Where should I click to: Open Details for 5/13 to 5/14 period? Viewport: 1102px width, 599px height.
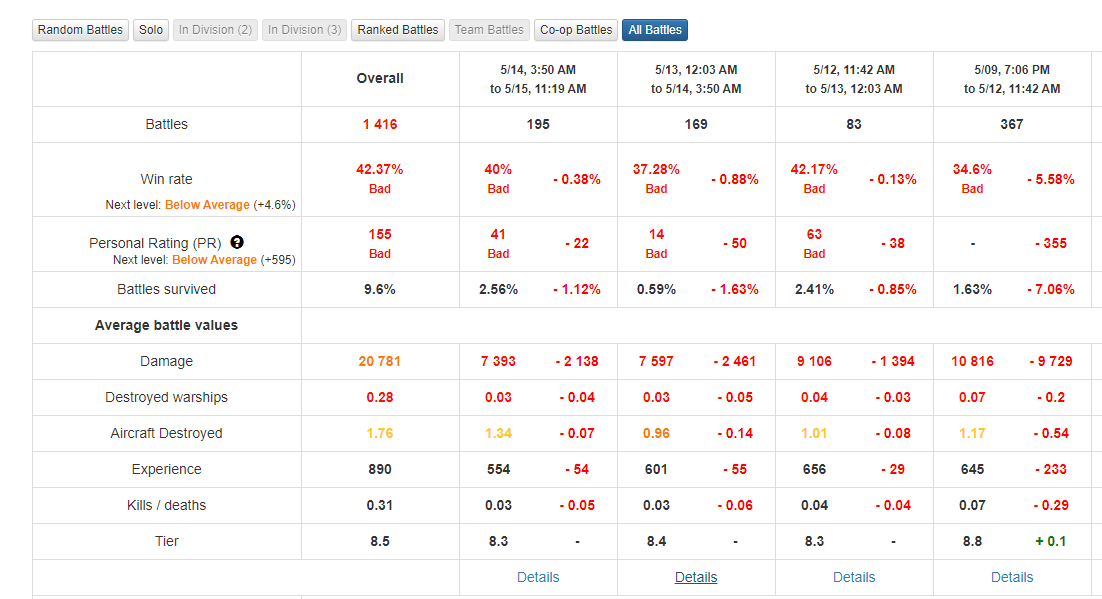pos(696,577)
